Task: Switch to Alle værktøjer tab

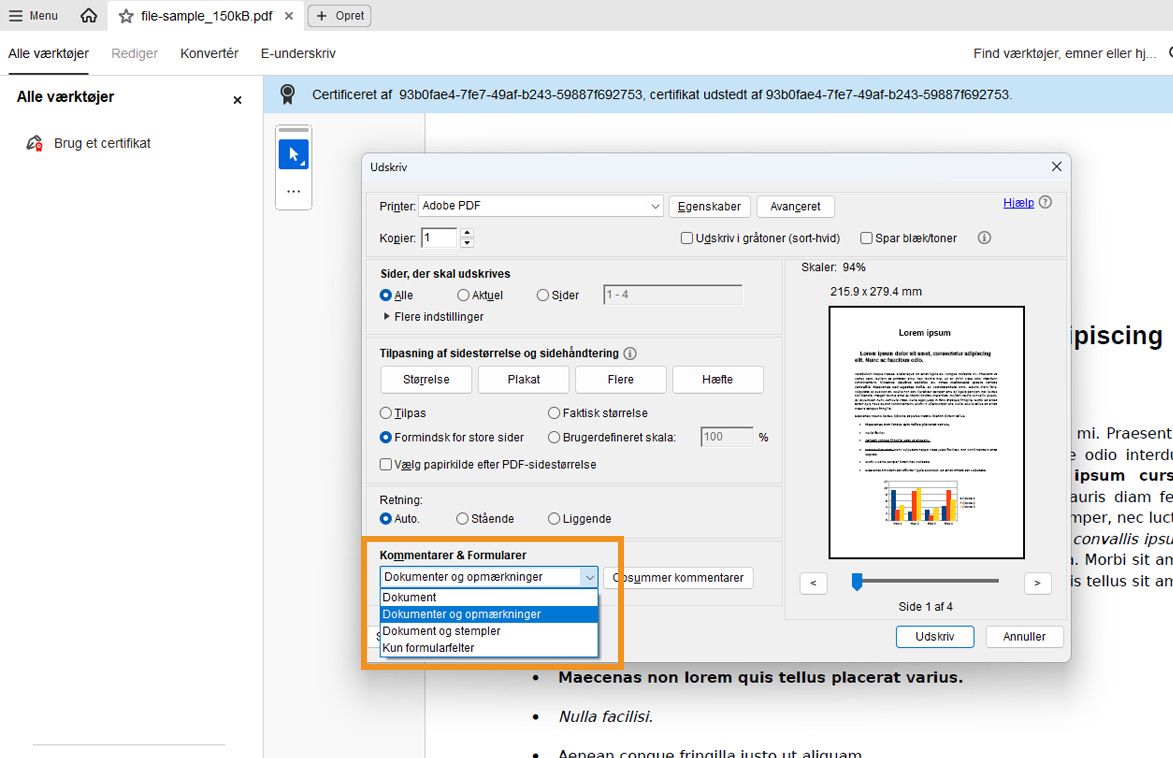Action: pos(49,53)
